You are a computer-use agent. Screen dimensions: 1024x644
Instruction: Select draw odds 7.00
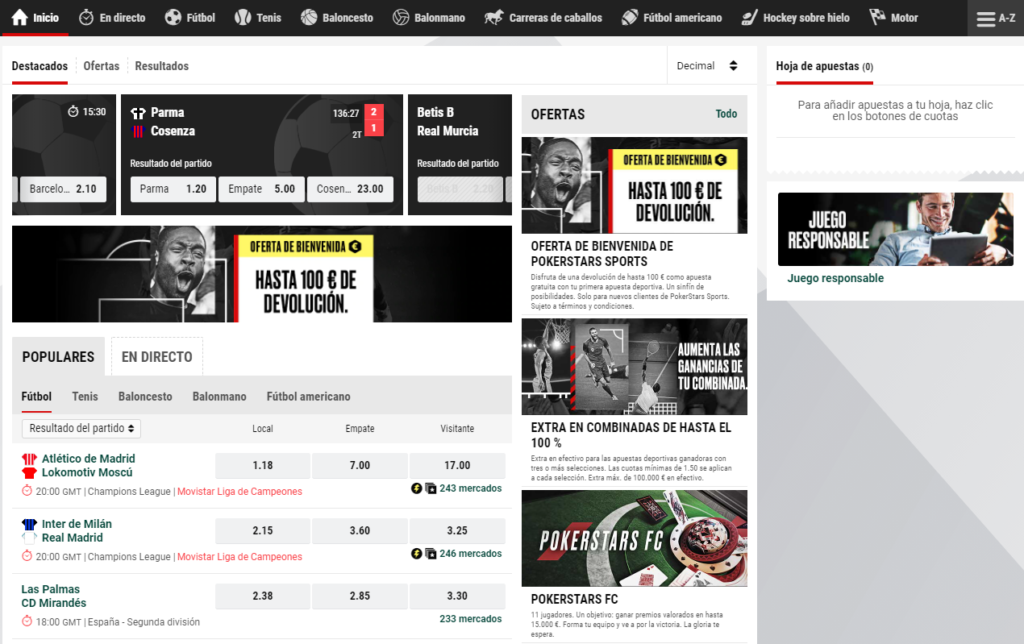(x=360, y=466)
